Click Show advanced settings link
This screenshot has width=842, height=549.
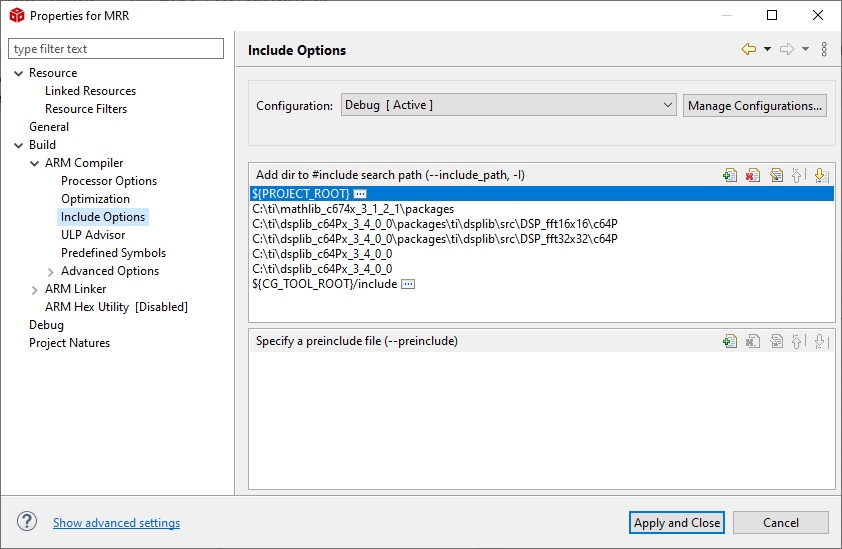pyautogui.click(x=117, y=523)
